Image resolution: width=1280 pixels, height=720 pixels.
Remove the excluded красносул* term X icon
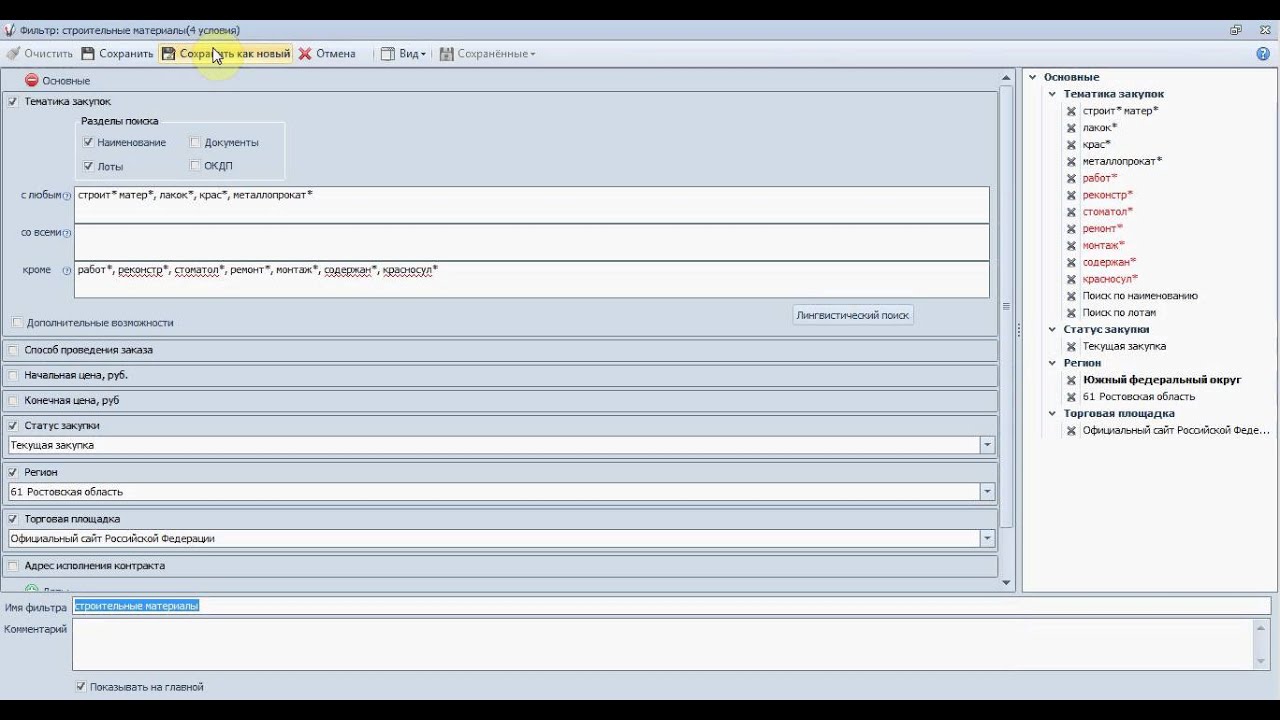(1071, 279)
